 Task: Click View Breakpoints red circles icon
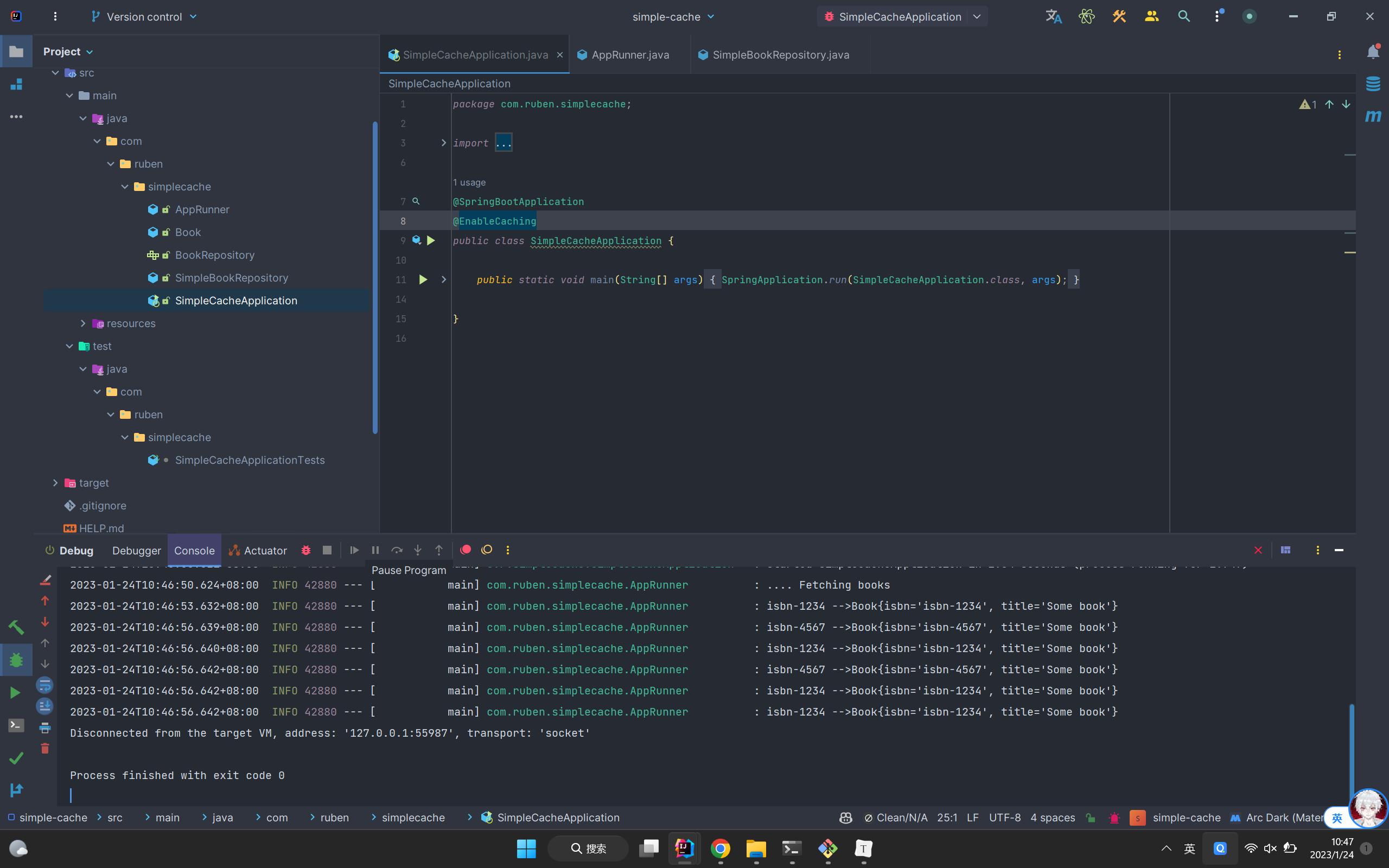[466, 550]
